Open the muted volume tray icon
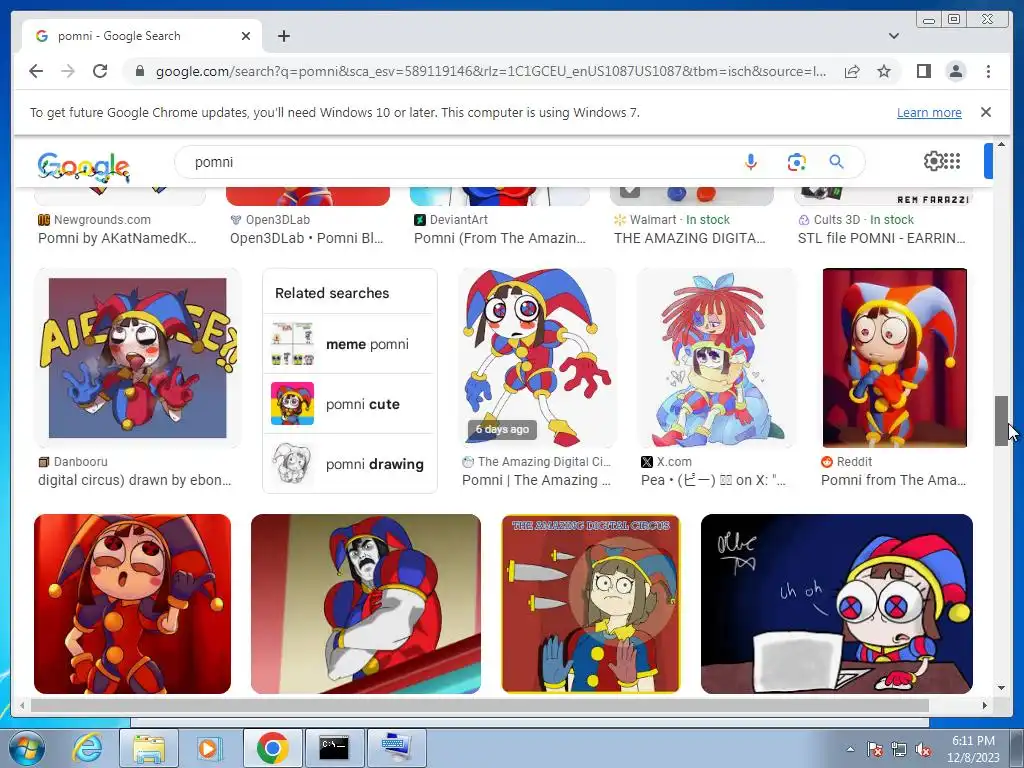 coord(923,750)
